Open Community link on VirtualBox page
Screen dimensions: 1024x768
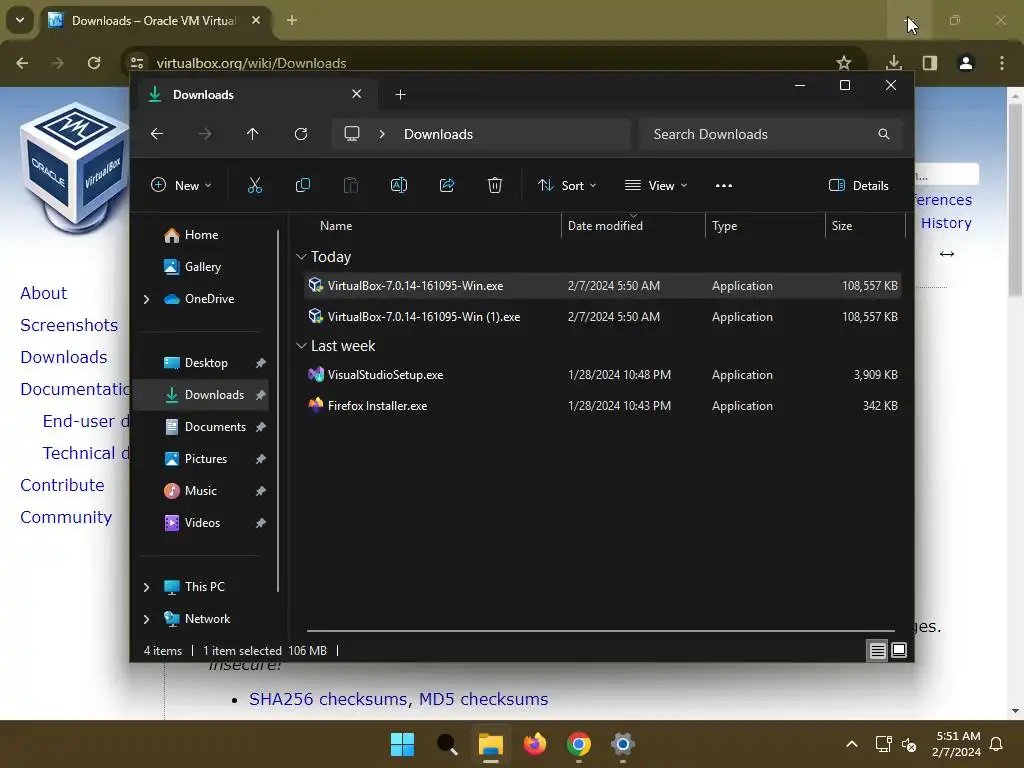point(66,517)
